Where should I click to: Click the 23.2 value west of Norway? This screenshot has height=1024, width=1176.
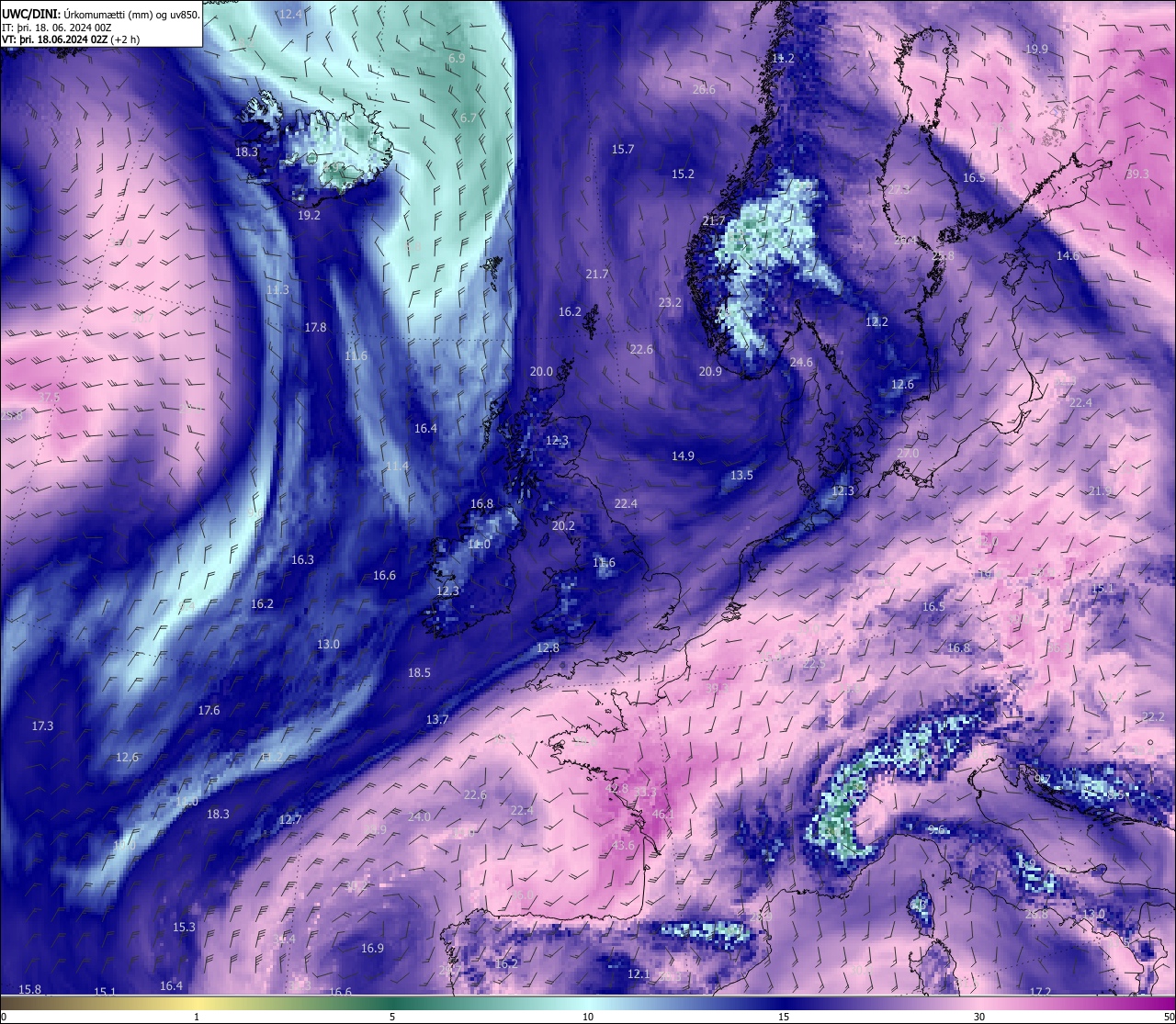(x=670, y=302)
